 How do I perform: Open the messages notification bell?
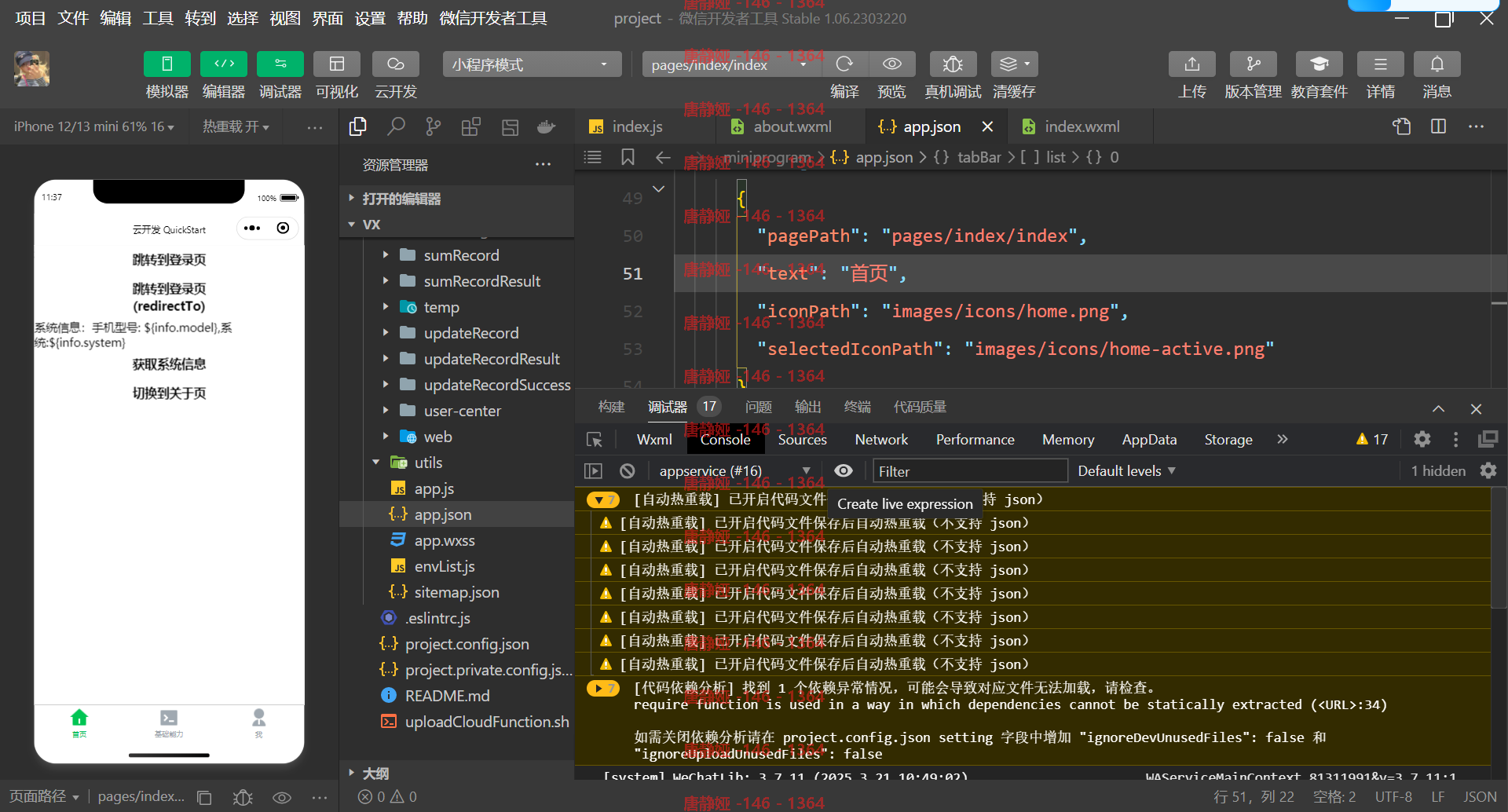tap(1437, 64)
